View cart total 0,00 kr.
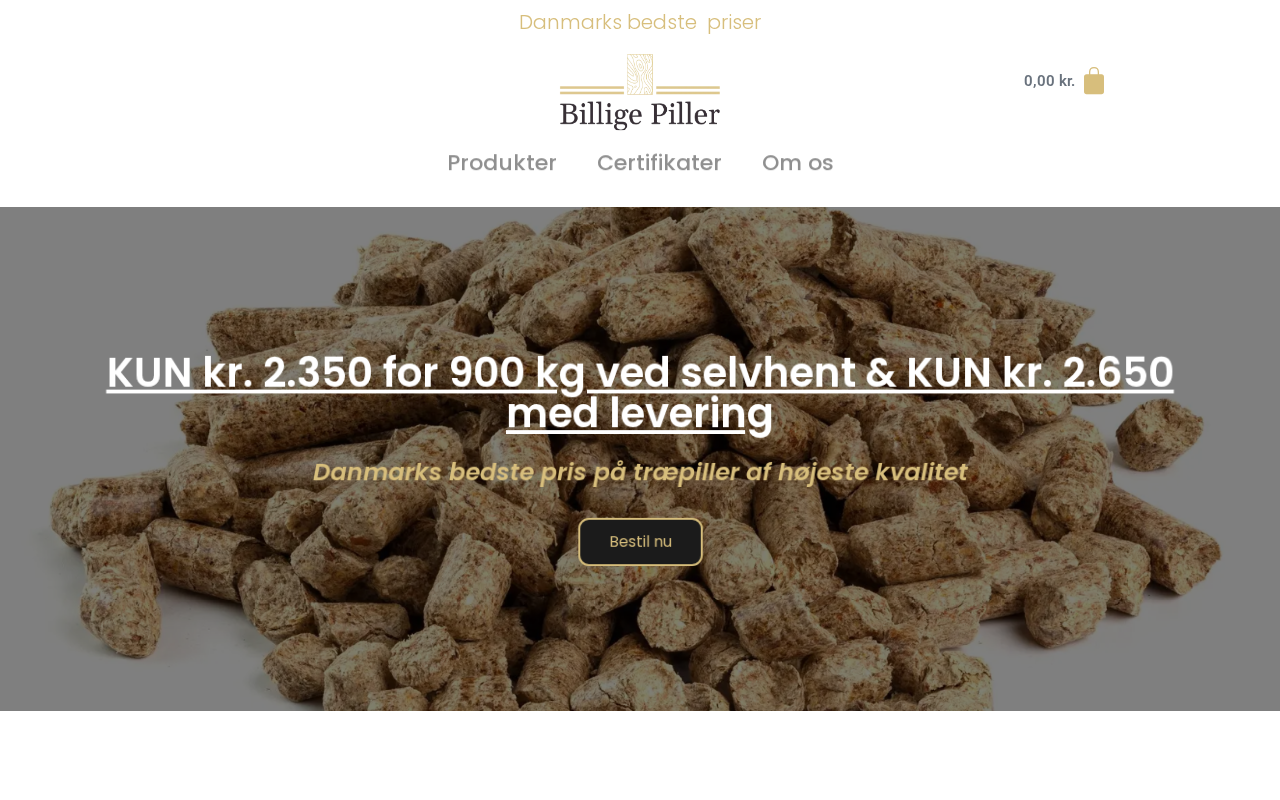This screenshot has height=800, width=1280. point(1049,81)
